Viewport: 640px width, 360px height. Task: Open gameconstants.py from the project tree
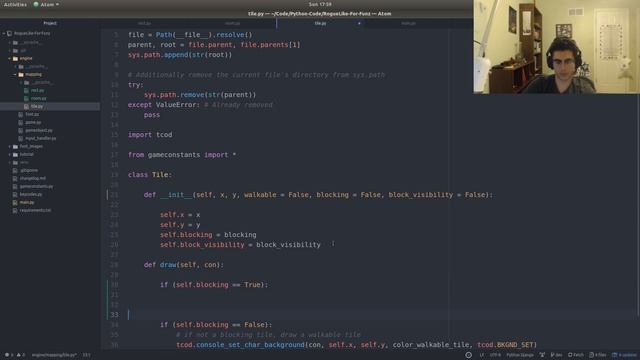36,186
